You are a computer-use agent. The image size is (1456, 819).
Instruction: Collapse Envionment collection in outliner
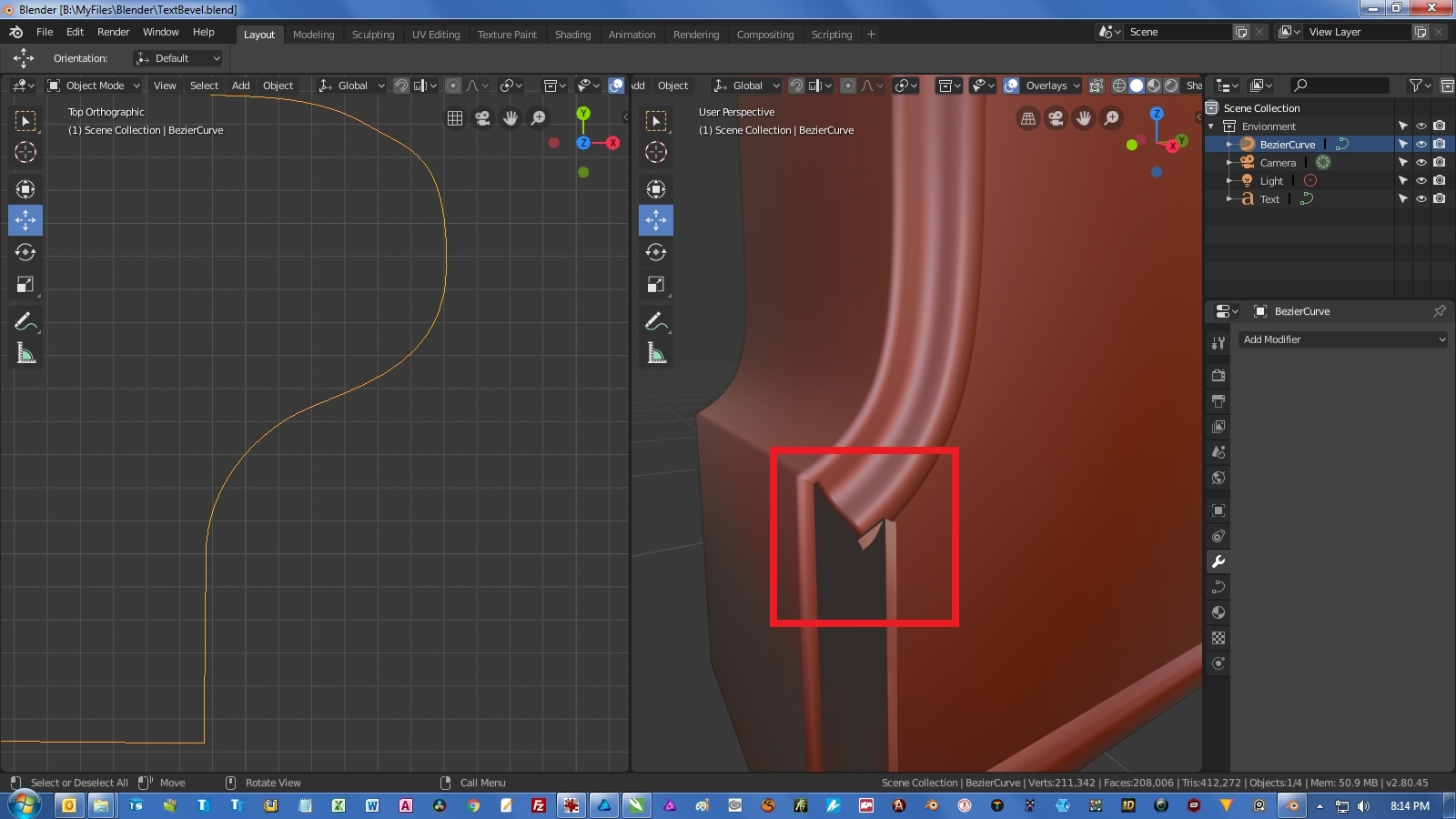click(x=1211, y=126)
